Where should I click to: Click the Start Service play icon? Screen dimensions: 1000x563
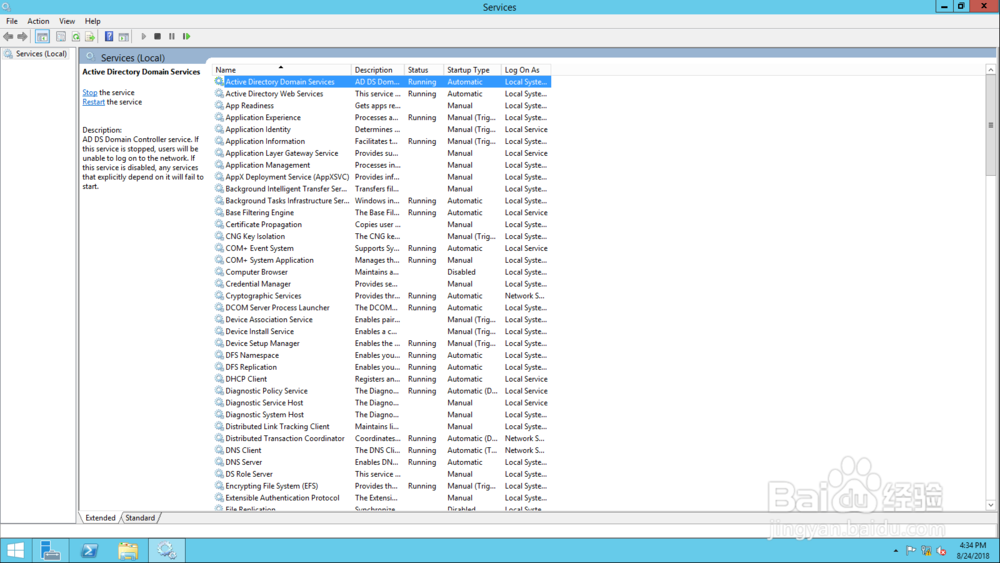pyautogui.click(x=143, y=36)
